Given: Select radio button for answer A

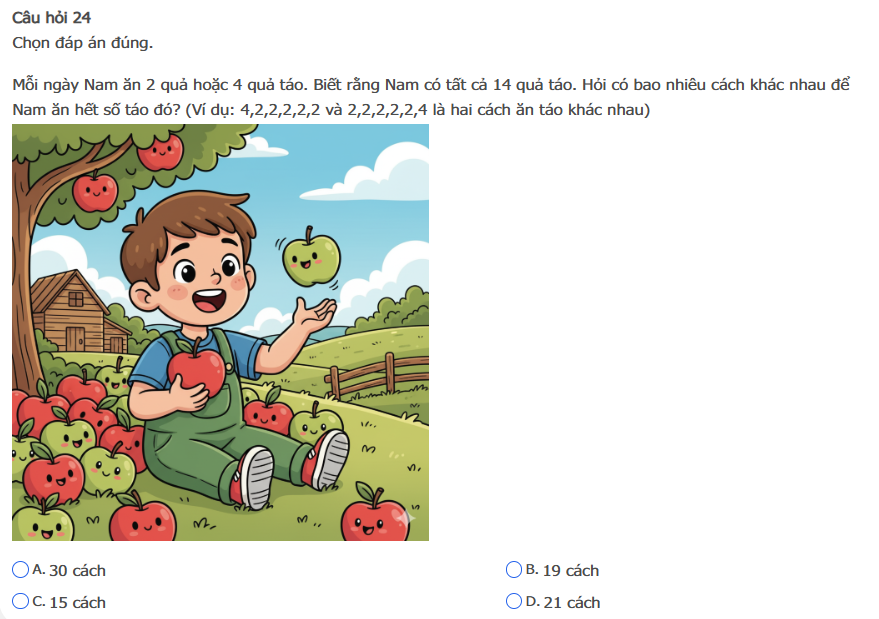Looking at the screenshot, I should 20,570.
